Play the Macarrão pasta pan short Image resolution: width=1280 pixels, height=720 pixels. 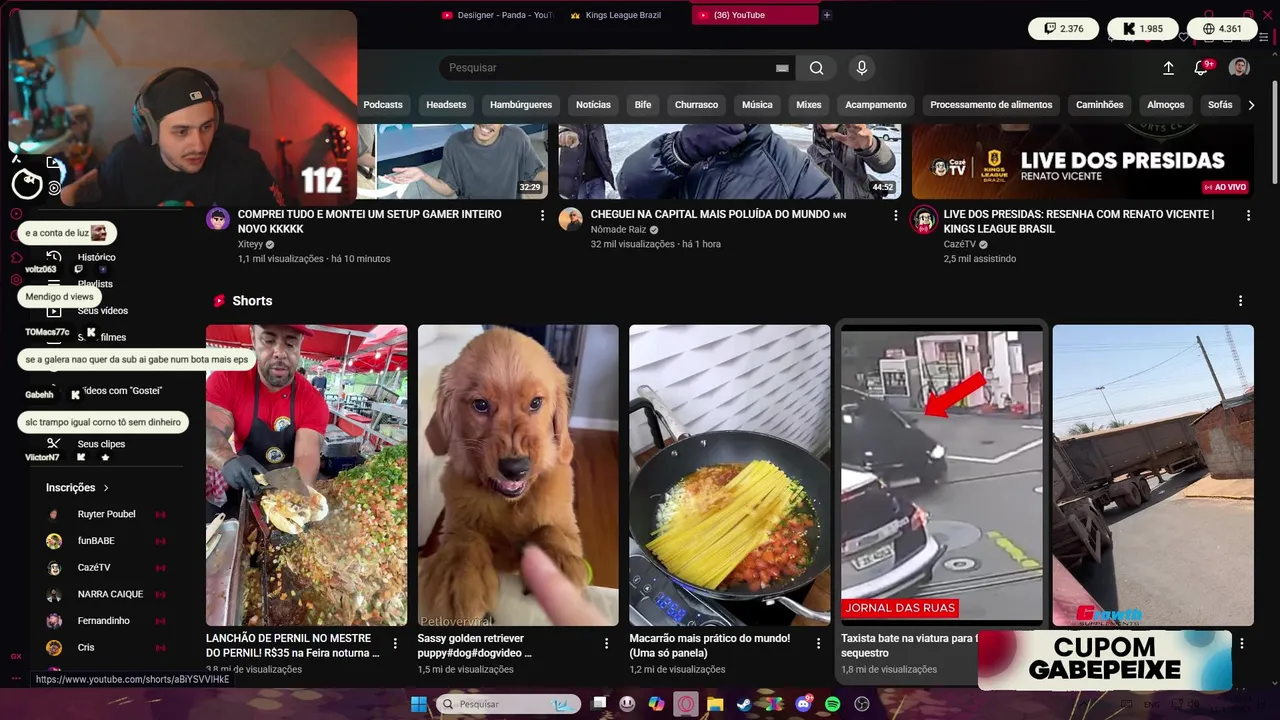click(x=729, y=475)
